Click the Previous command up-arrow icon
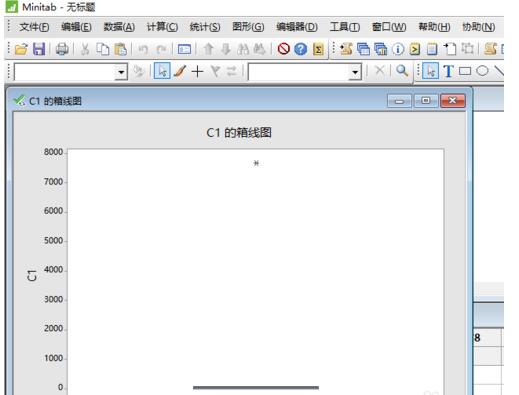The image size is (519, 395). coord(209,49)
